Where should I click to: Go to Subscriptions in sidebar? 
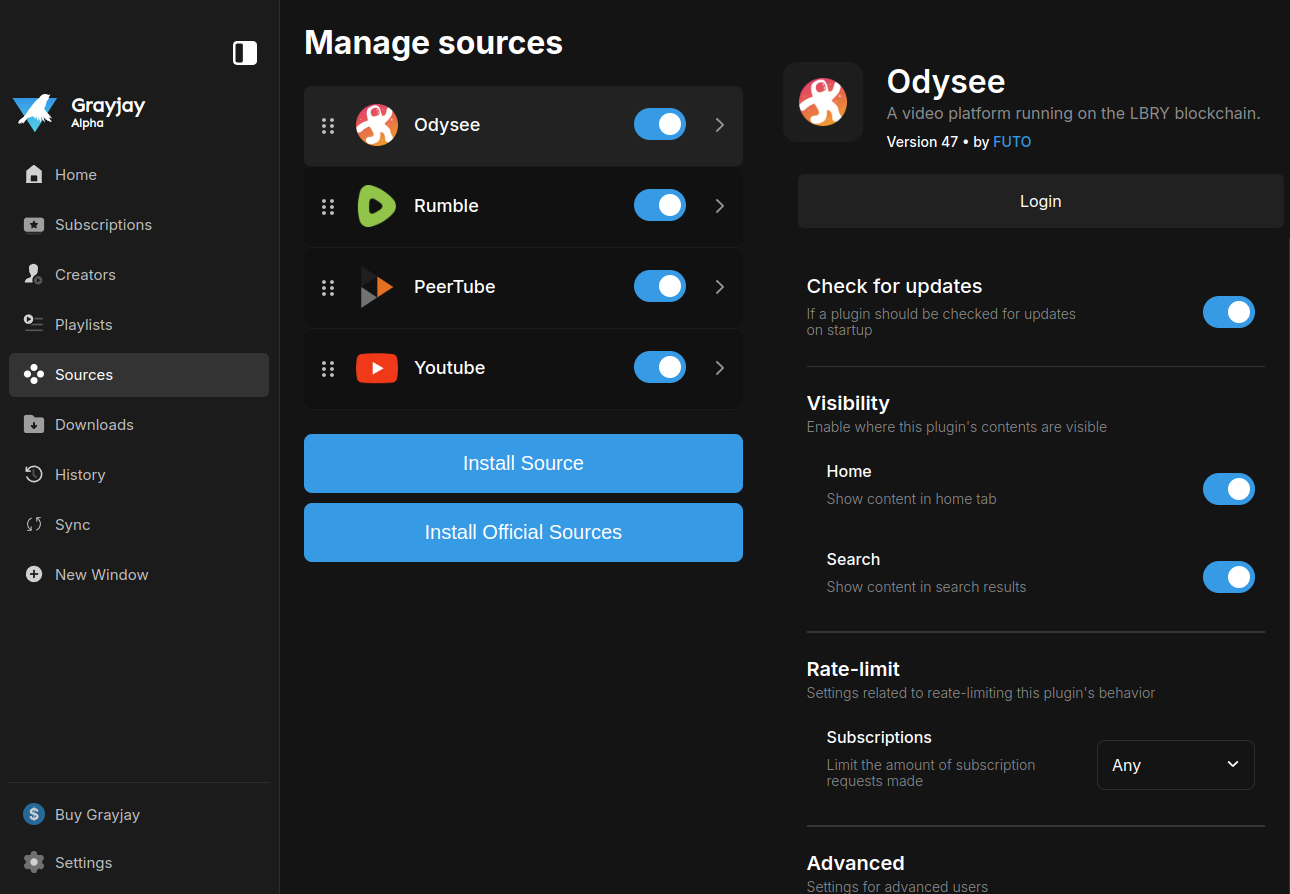click(x=139, y=224)
